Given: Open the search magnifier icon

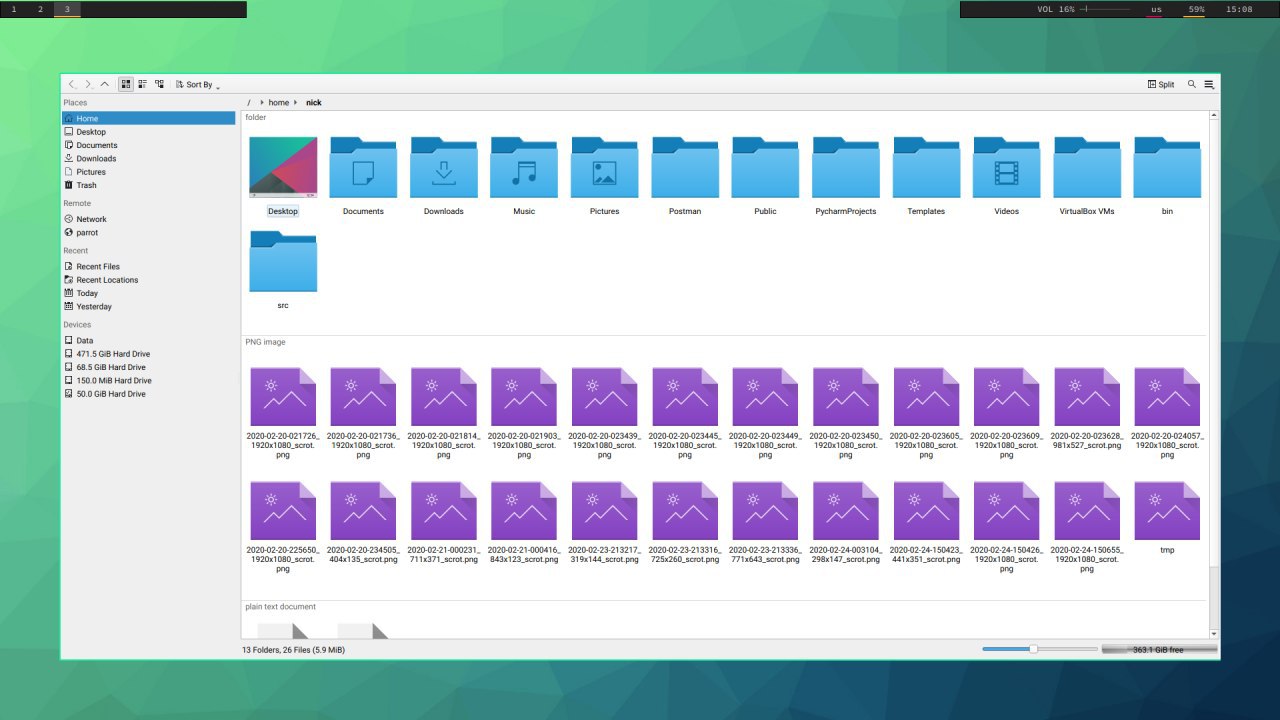Looking at the screenshot, I should [x=1192, y=85].
